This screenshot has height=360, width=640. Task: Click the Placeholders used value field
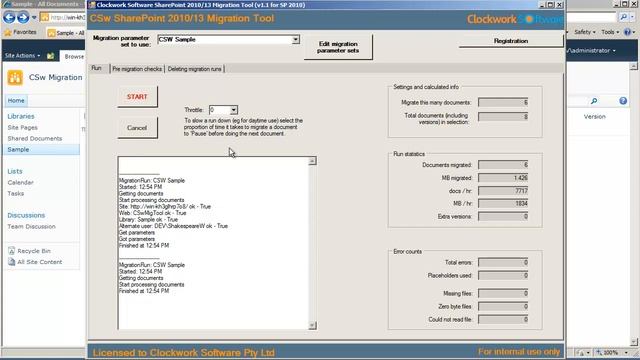pyautogui.click(x=503, y=276)
